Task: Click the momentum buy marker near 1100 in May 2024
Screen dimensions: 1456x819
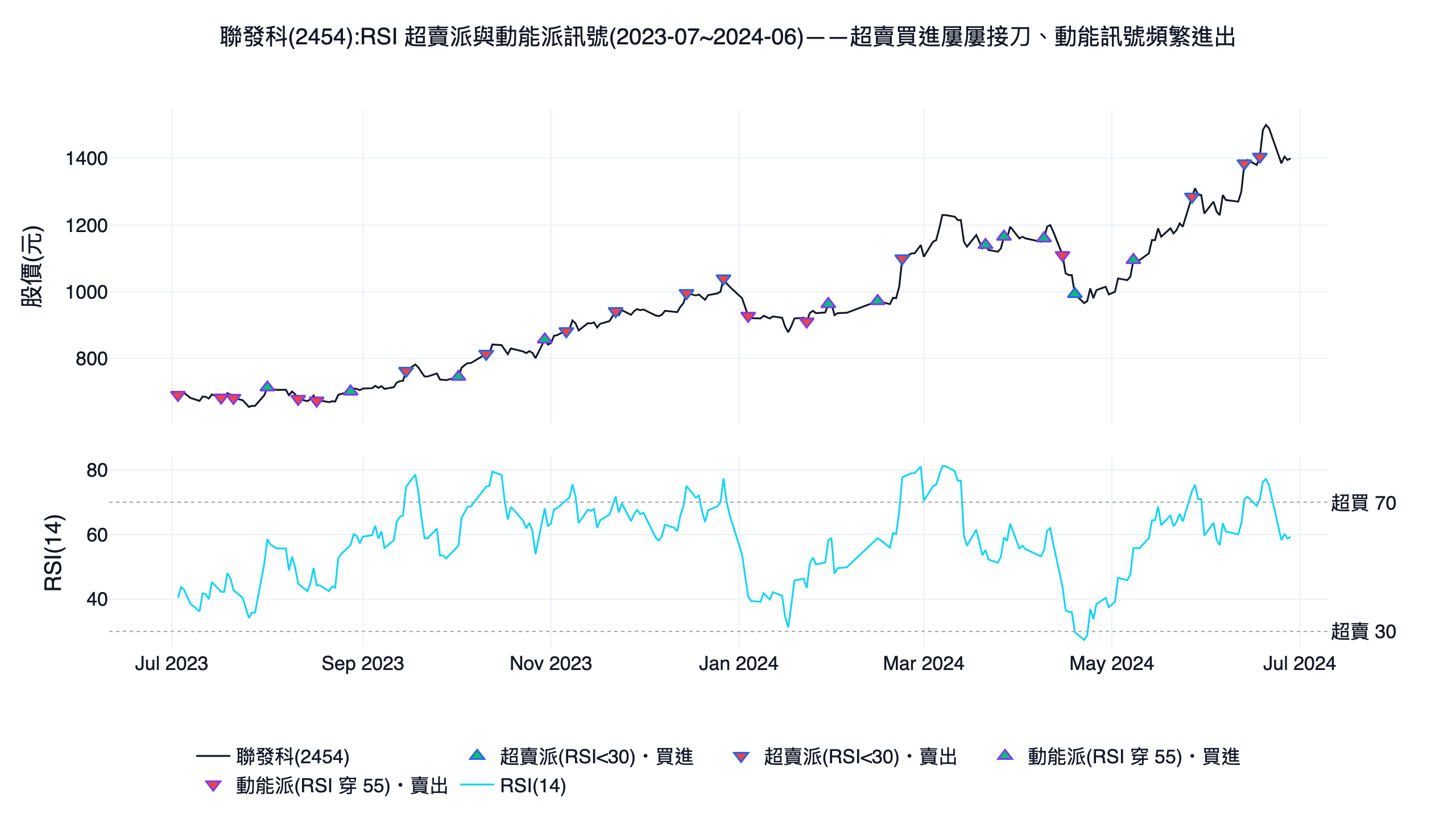Action: (1133, 259)
